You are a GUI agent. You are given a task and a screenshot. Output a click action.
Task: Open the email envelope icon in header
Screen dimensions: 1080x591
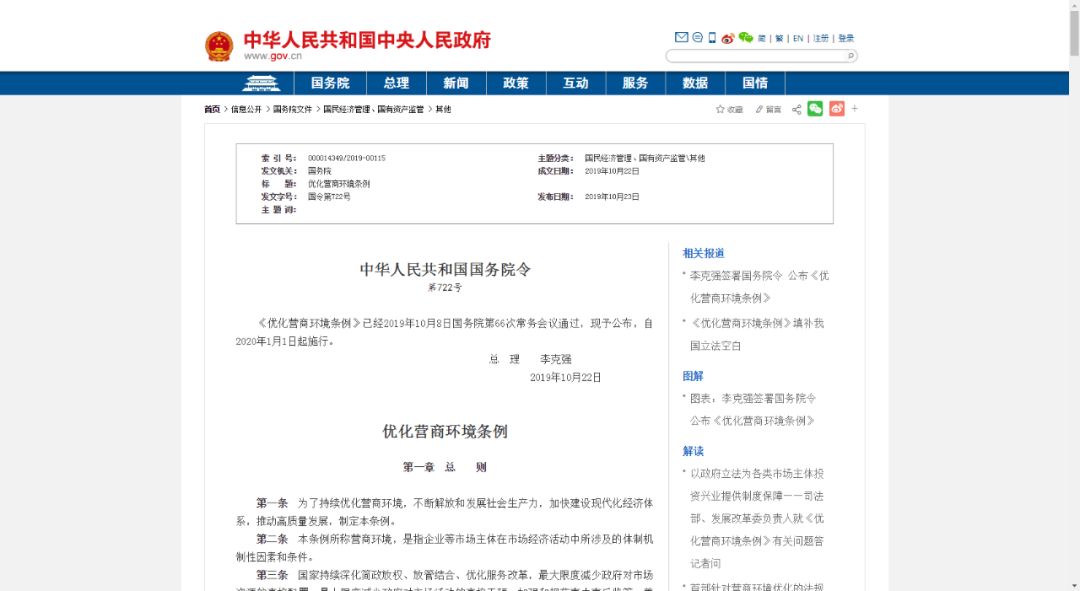coord(681,37)
